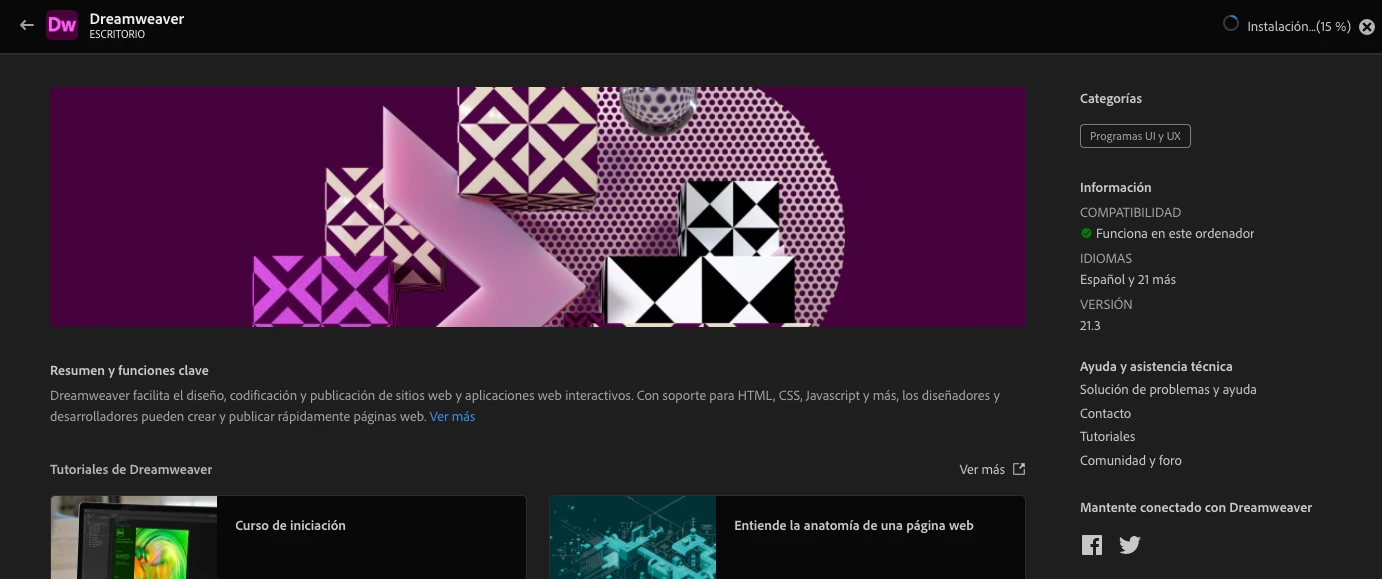Image resolution: width=1382 pixels, height=579 pixels.
Task: Open more tutorials via Ver más
Action: pyautogui.click(x=982, y=470)
